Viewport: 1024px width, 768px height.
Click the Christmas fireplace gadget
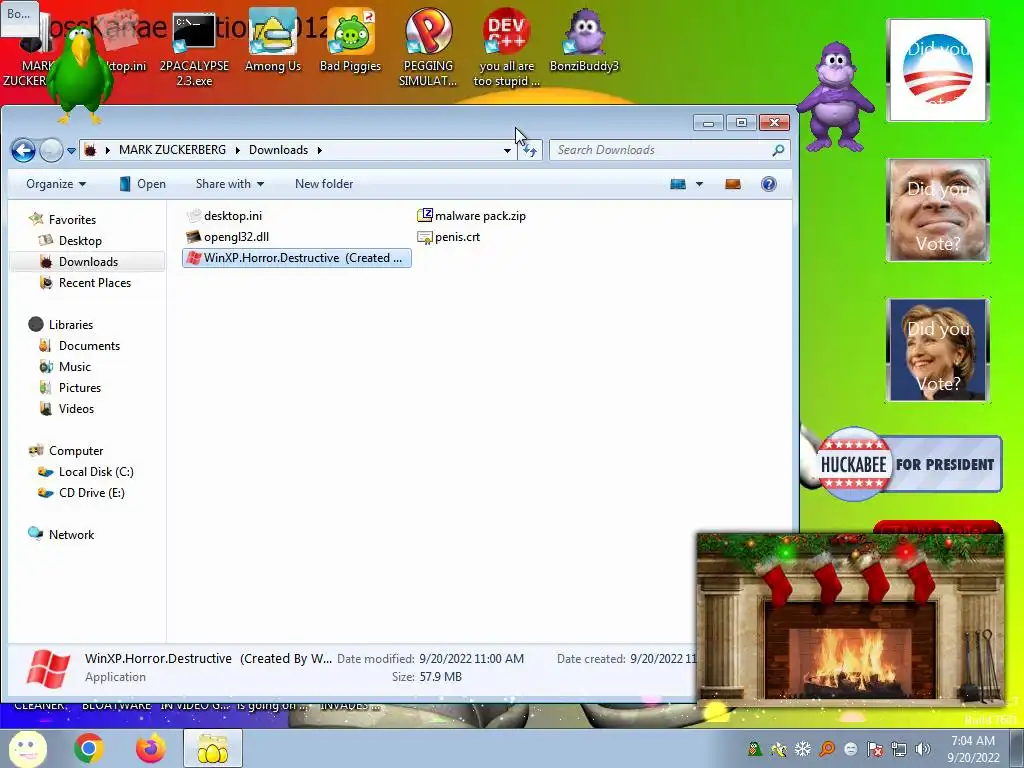pos(850,618)
